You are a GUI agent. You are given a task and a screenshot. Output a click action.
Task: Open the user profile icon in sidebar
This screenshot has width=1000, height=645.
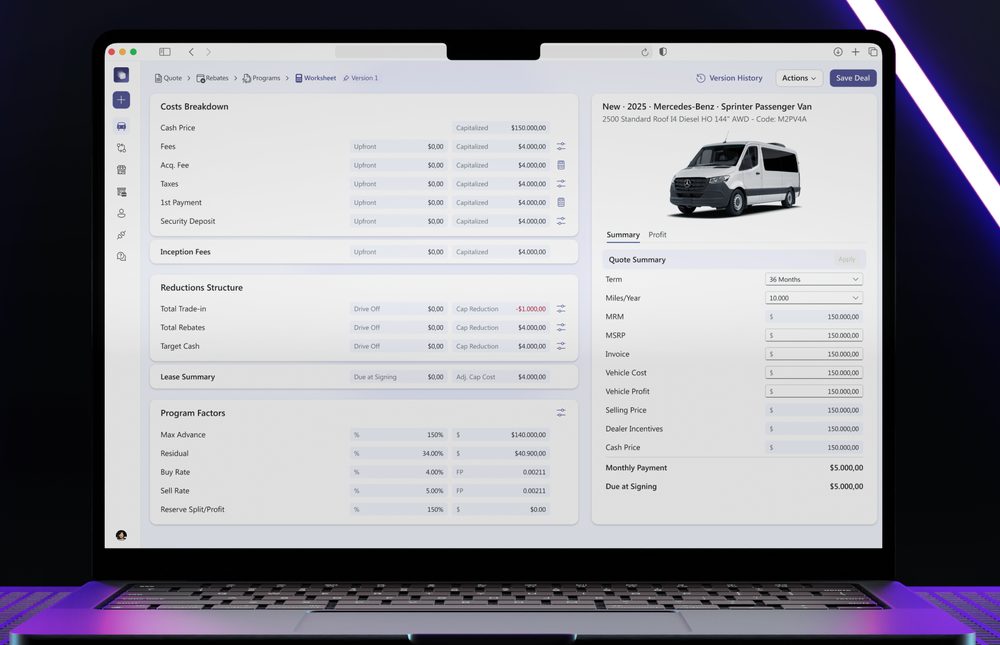click(121, 214)
